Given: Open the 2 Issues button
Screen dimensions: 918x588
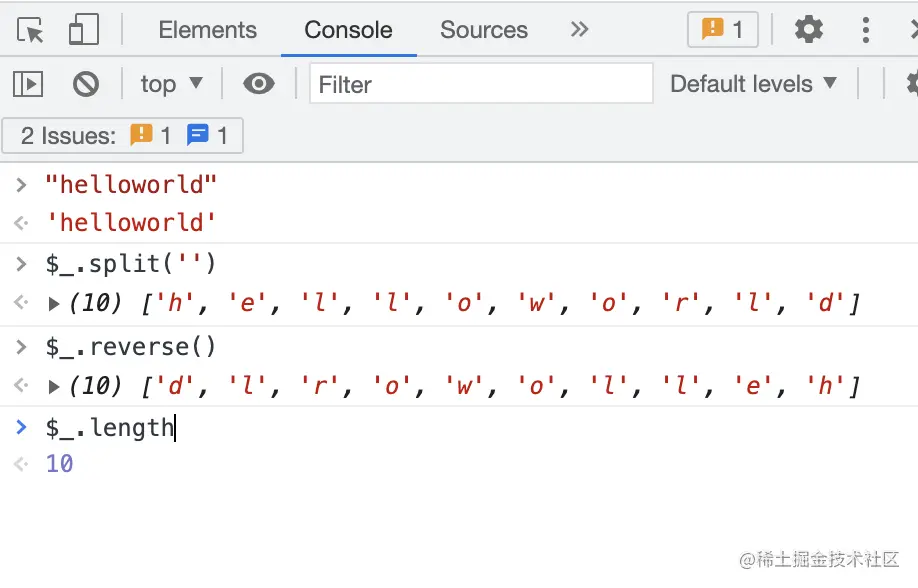Looking at the screenshot, I should click(x=122, y=136).
